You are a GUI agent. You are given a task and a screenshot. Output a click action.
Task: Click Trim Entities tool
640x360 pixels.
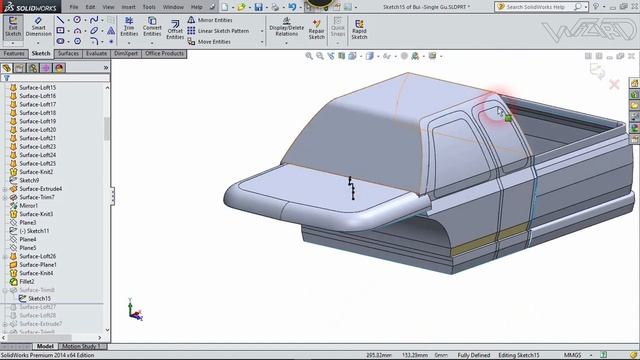pos(129,27)
